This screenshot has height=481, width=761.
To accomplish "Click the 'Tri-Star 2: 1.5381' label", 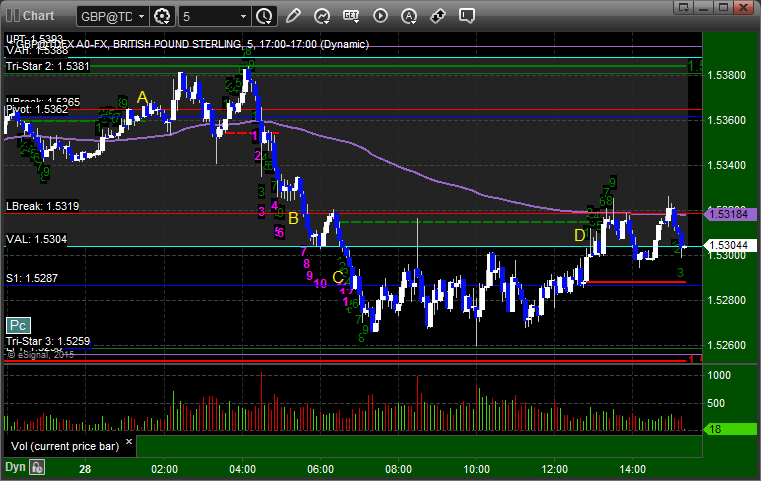I will pyautogui.click(x=48, y=66).
